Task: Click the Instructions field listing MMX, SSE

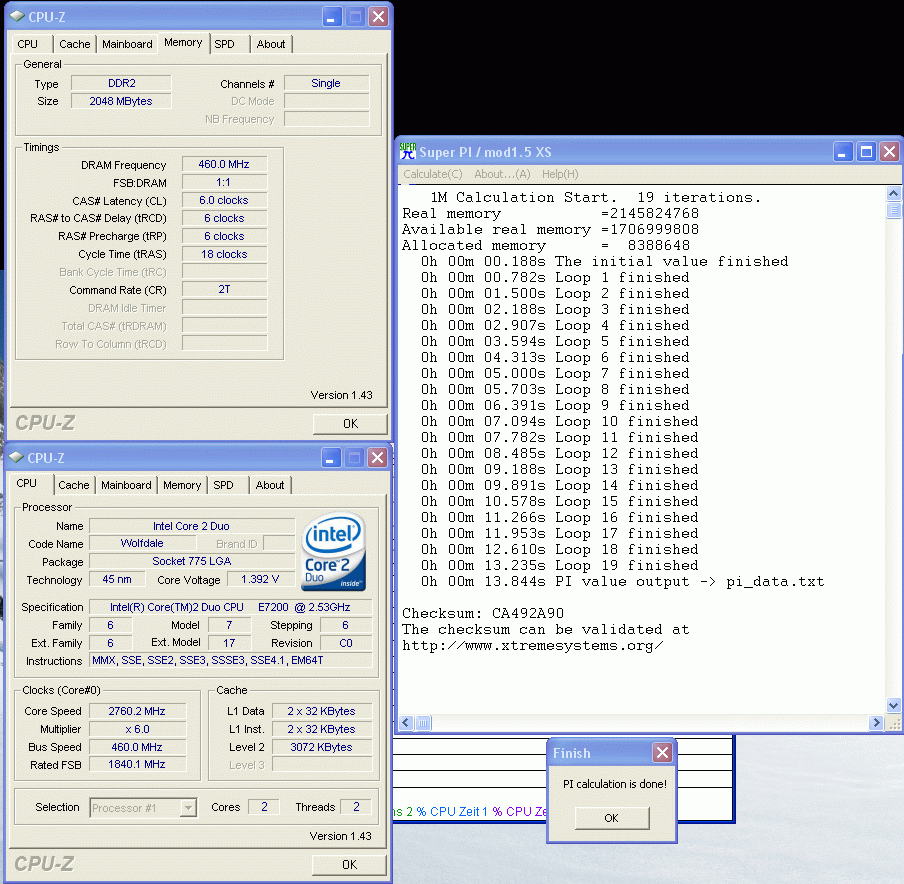Action: (x=231, y=660)
